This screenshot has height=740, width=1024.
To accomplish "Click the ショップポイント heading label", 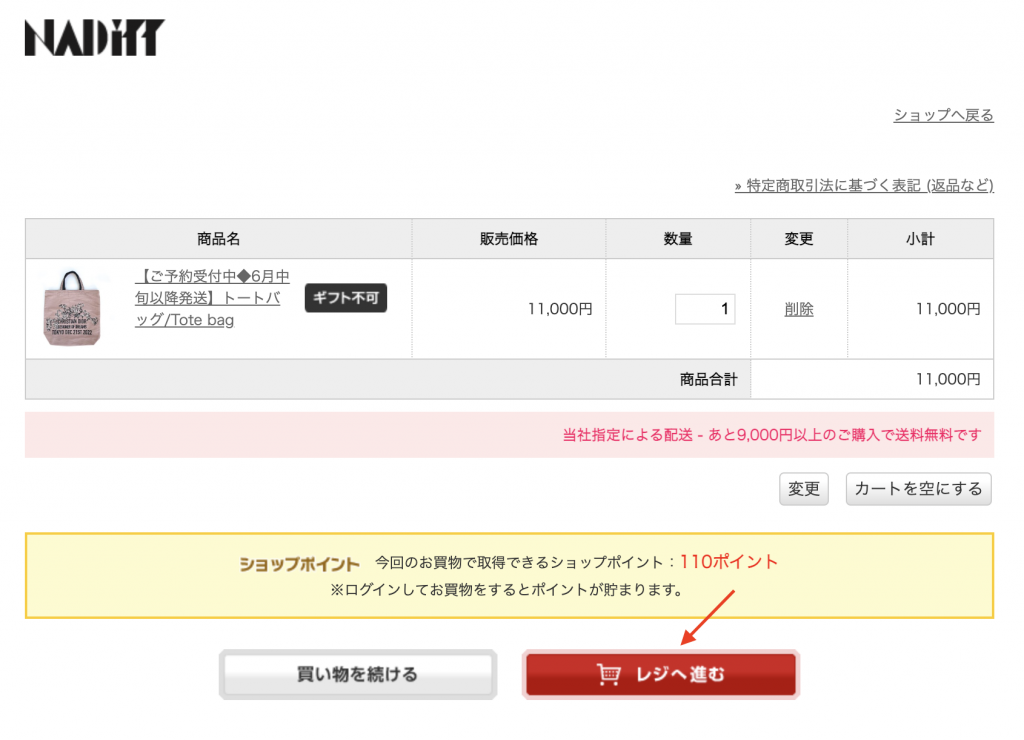I will (x=299, y=564).
